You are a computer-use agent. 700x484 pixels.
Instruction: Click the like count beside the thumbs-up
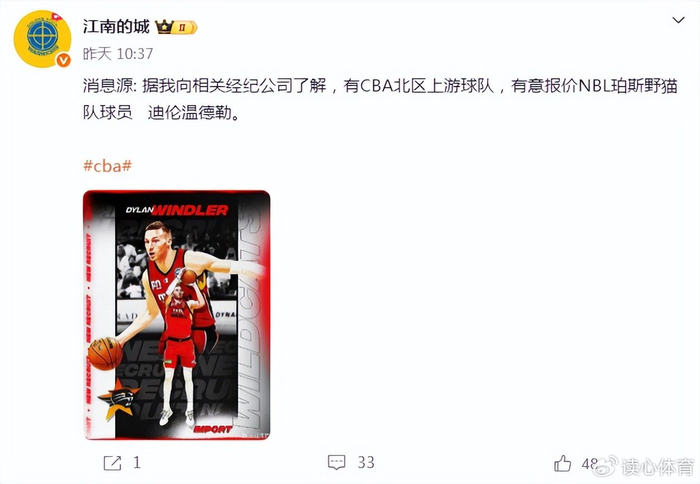(590, 464)
